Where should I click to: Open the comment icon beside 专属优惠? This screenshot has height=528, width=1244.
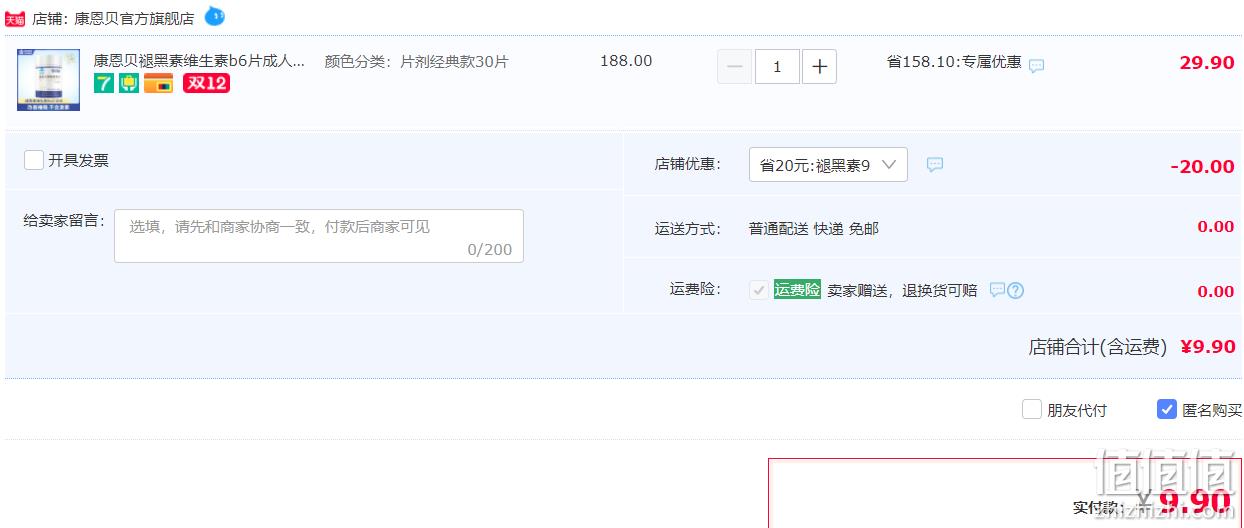[1037, 66]
